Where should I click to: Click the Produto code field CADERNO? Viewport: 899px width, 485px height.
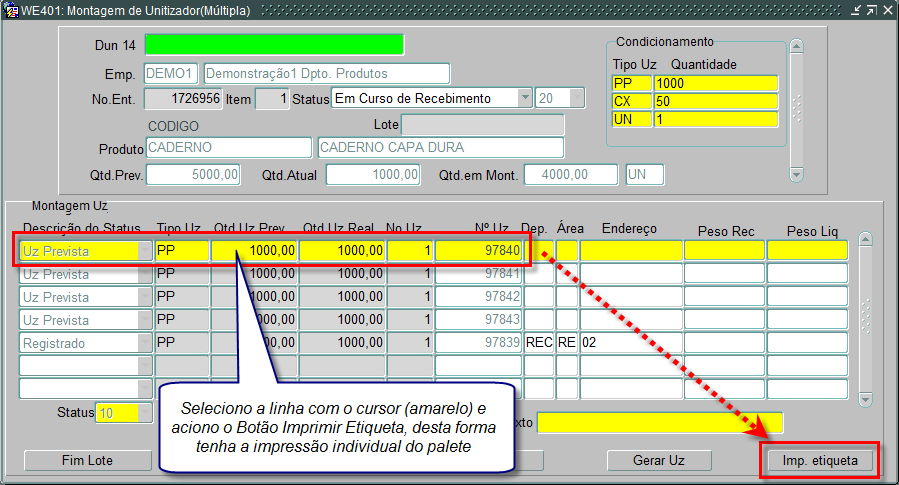(229, 147)
